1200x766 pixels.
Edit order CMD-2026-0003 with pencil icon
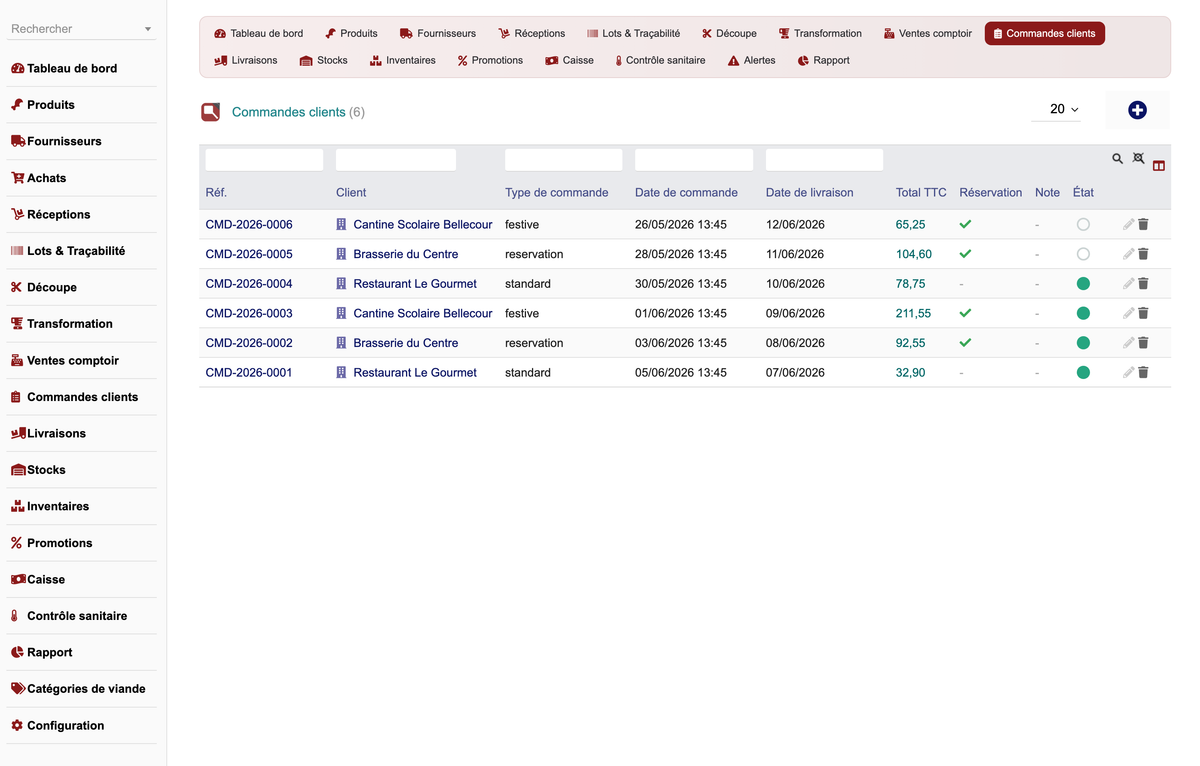1128,313
